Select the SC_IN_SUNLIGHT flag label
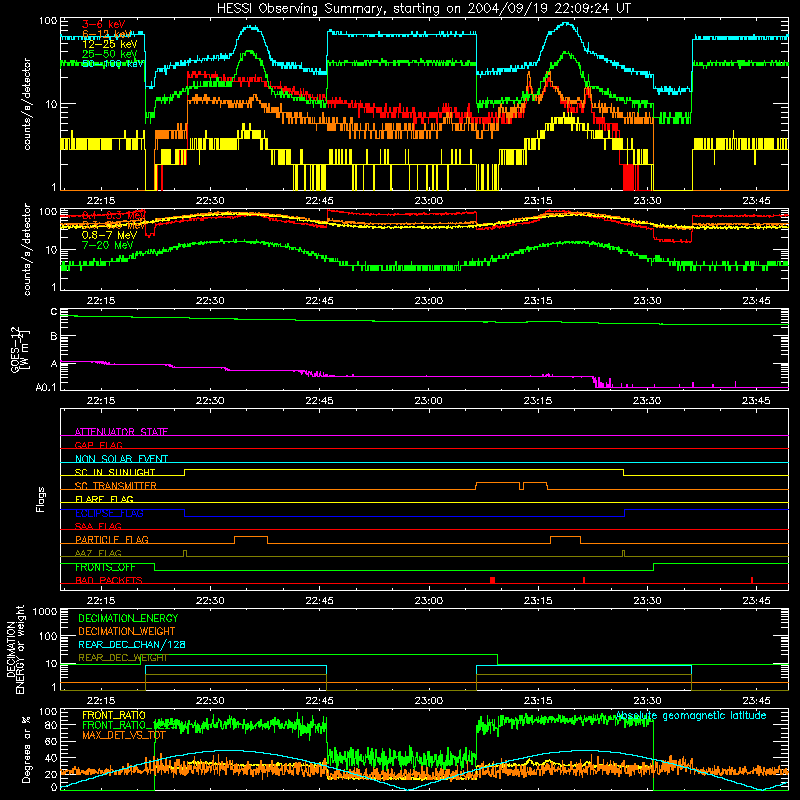Screen dimensions: 800x800 click(x=115, y=472)
